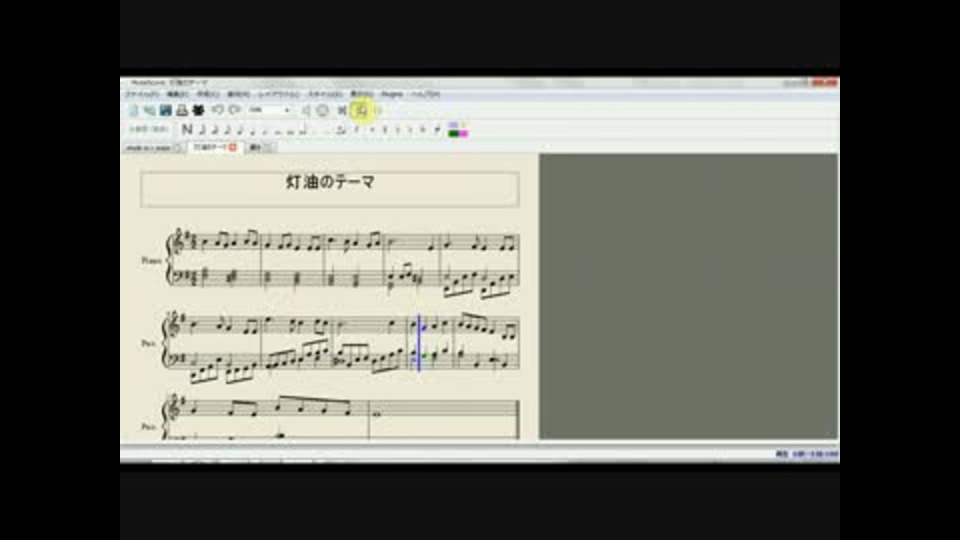Screen dimensions: 960x540
Task: Select the 32nd note duration
Action: (215, 129)
